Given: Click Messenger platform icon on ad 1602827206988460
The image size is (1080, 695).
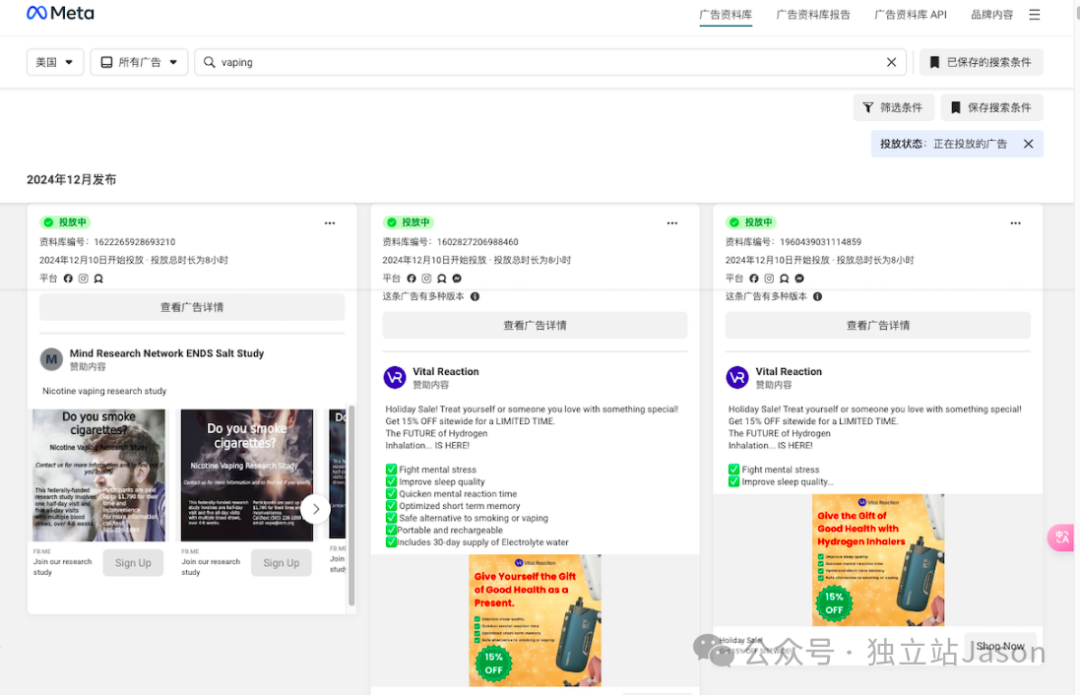Looking at the screenshot, I should [457, 278].
